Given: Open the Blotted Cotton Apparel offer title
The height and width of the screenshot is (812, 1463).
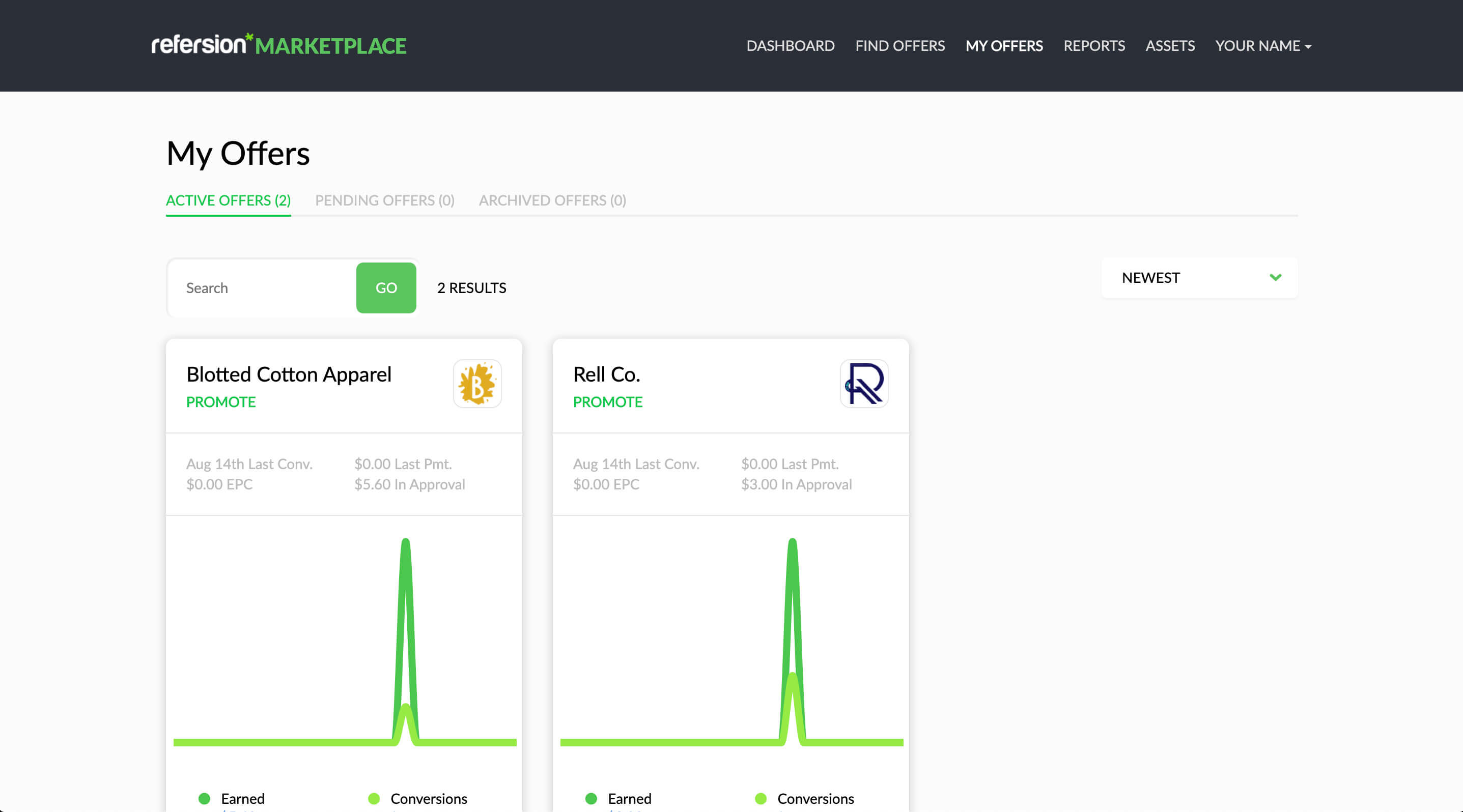Looking at the screenshot, I should [x=289, y=374].
